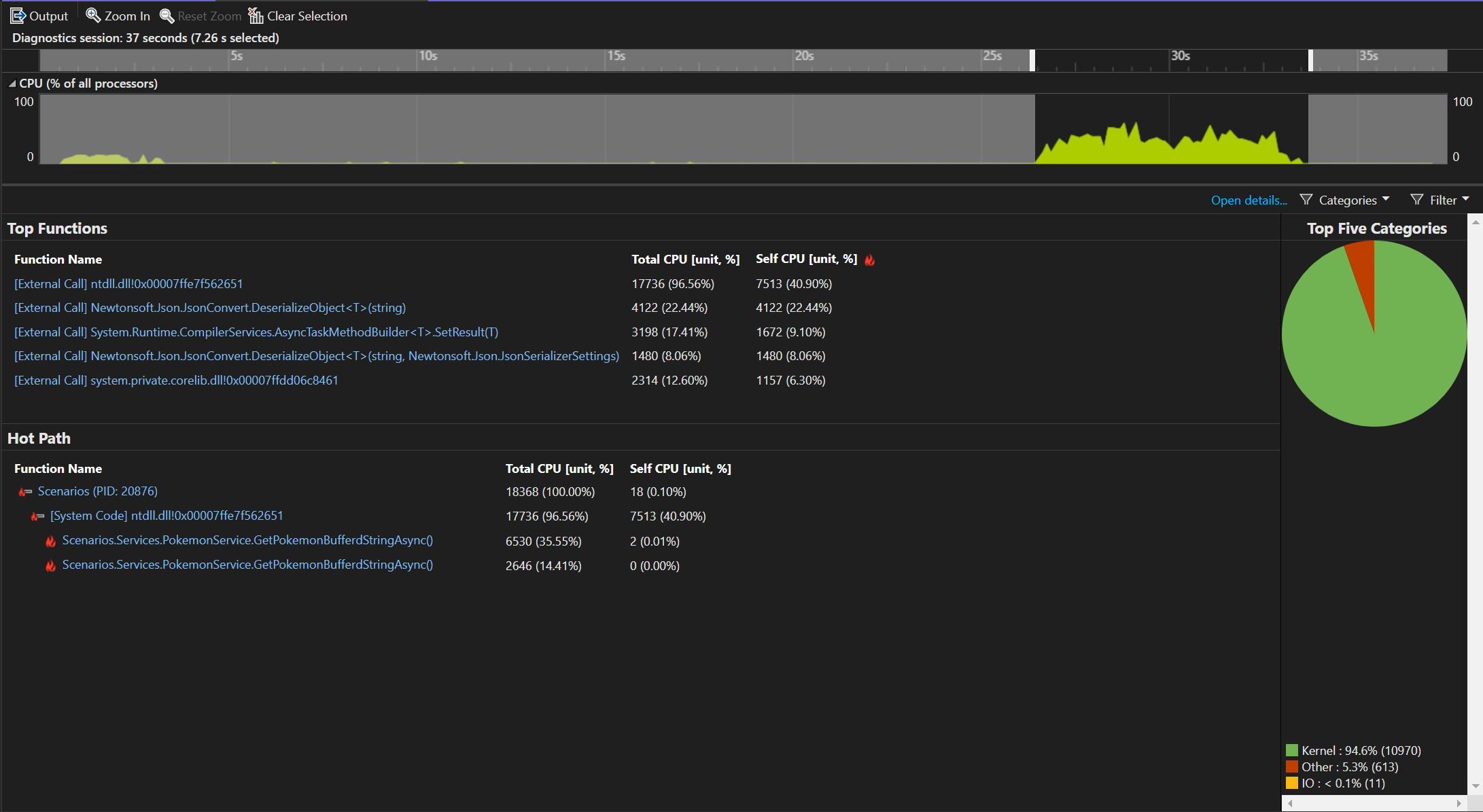This screenshot has width=1483, height=812.
Task: Click the Kernel legend color swatch
Action: (x=1292, y=751)
